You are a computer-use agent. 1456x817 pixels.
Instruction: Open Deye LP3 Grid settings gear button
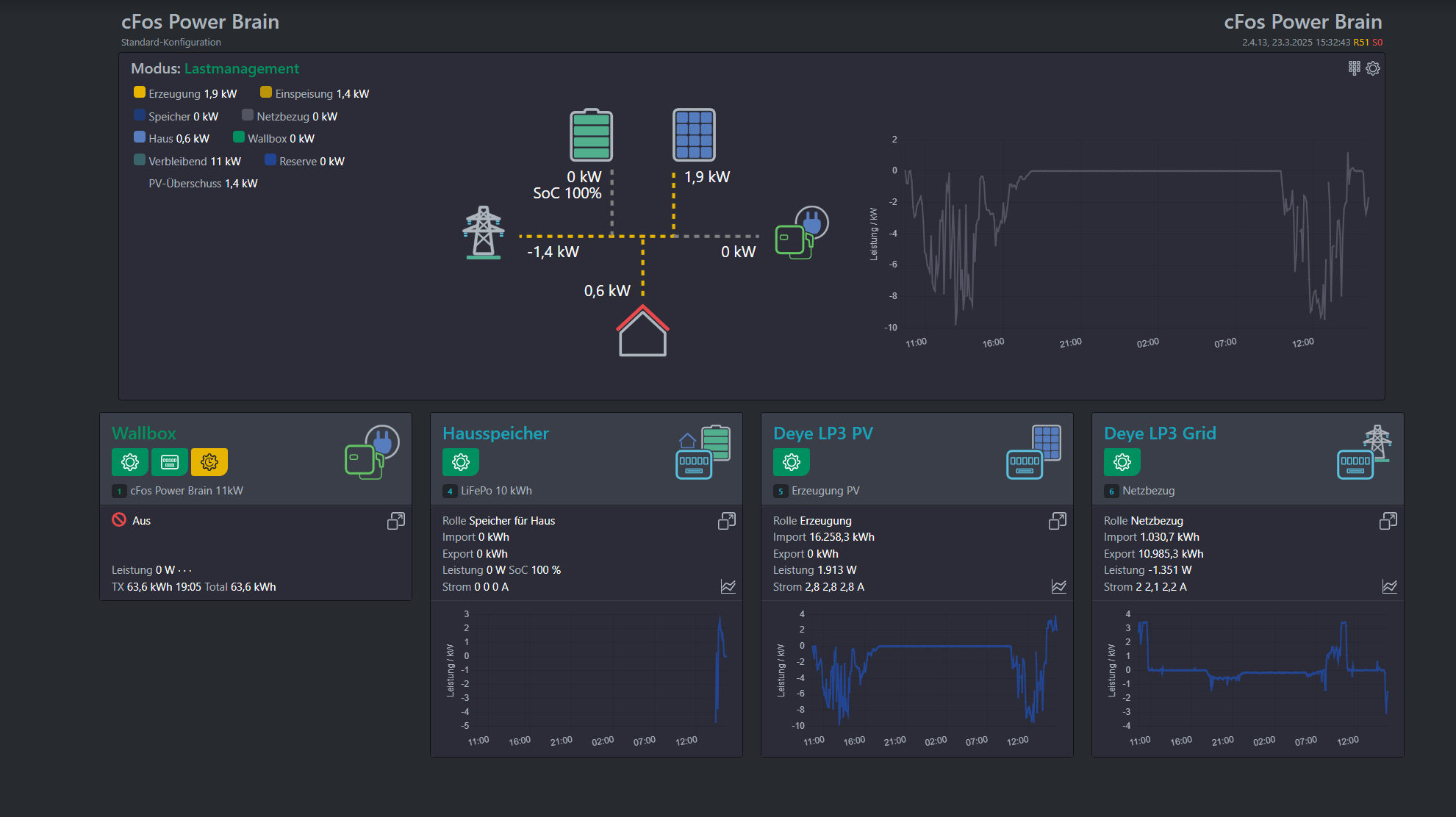(1122, 462)
